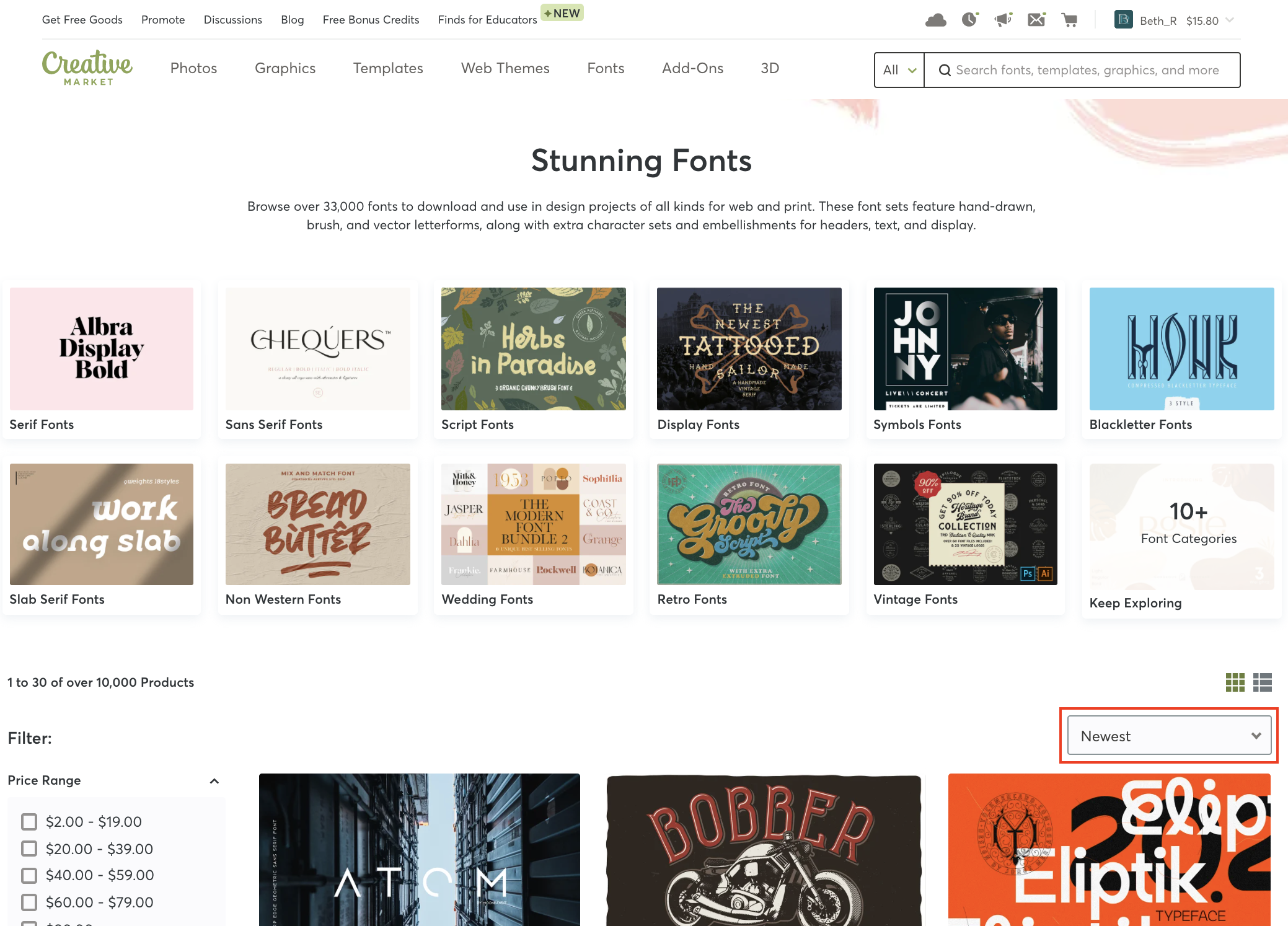Click the search magnifier icon
Screen dimensions: 1288x926
coord(945,70)
